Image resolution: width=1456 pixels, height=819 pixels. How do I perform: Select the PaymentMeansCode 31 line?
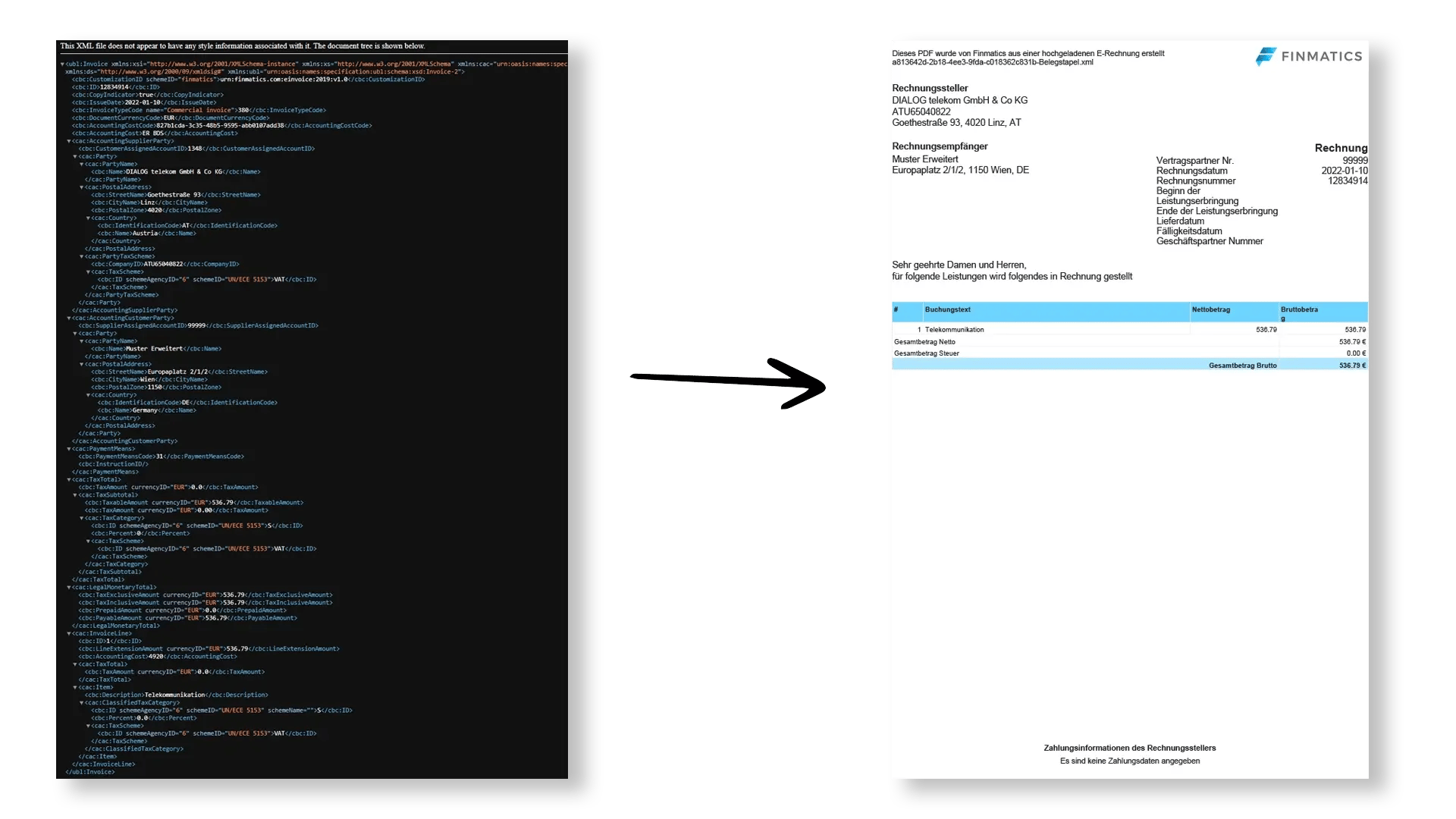click(162, 457)
